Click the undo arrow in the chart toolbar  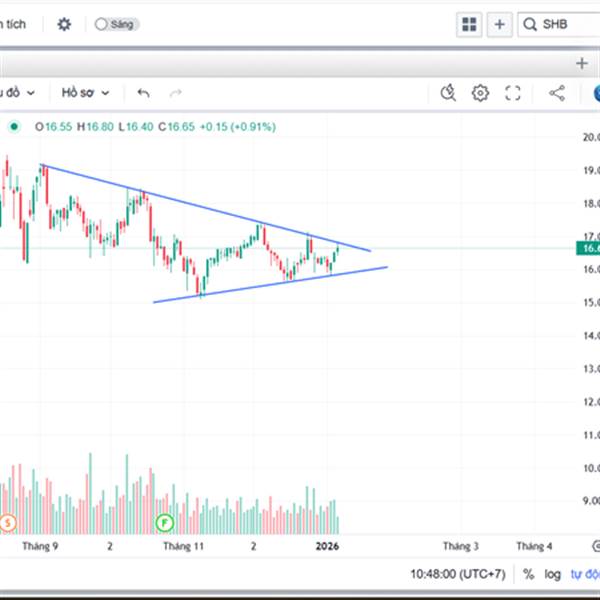click(143, 93)
